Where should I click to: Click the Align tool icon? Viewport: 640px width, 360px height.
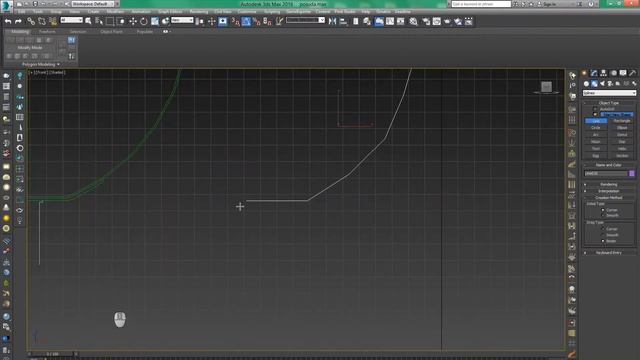click(x=343, y=21)
